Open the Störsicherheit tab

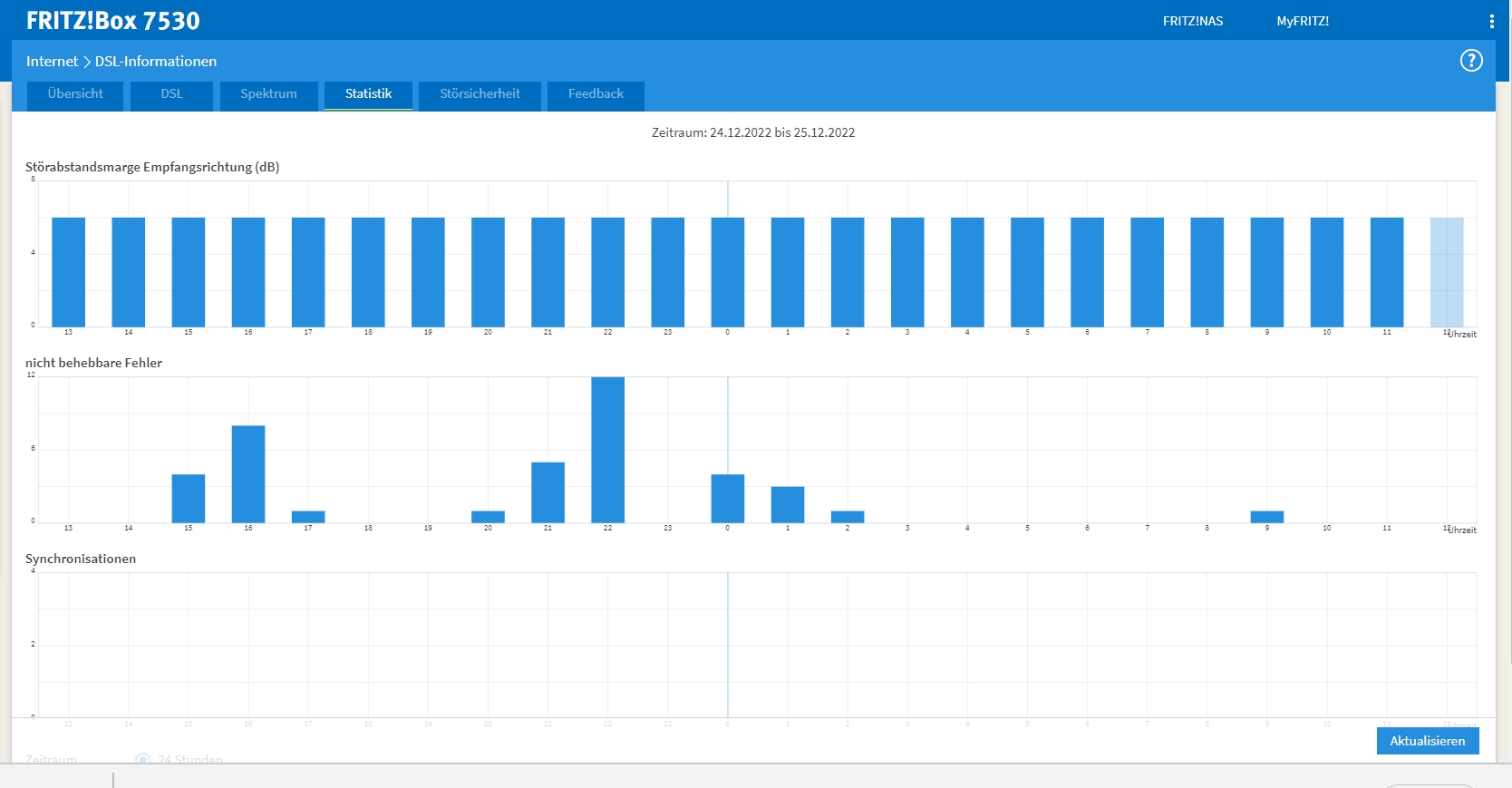click(x=480, y=94)
